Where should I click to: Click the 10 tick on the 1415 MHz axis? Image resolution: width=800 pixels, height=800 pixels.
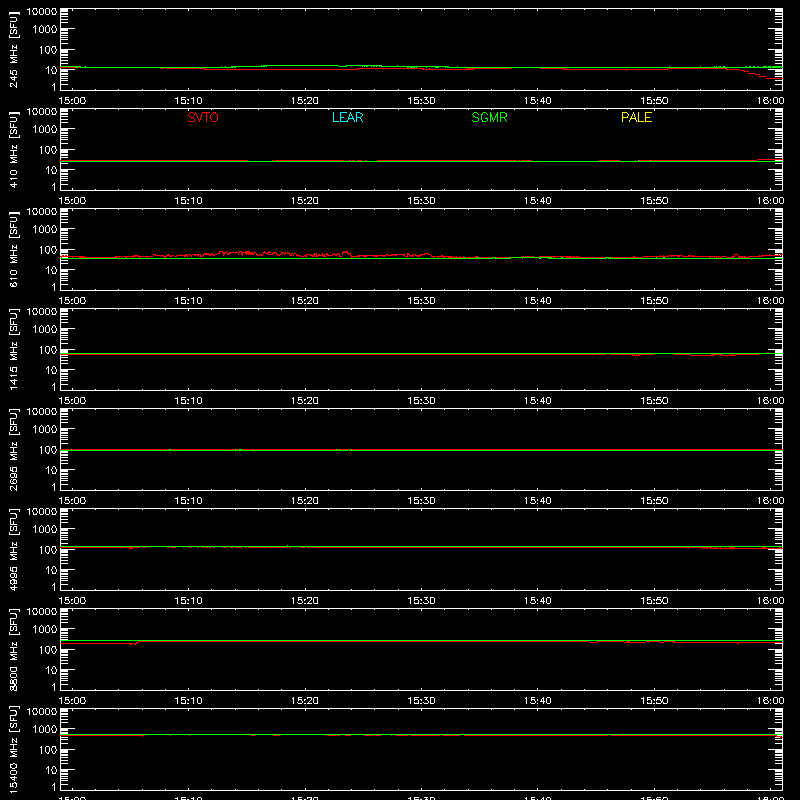click(x=51, y=370)
